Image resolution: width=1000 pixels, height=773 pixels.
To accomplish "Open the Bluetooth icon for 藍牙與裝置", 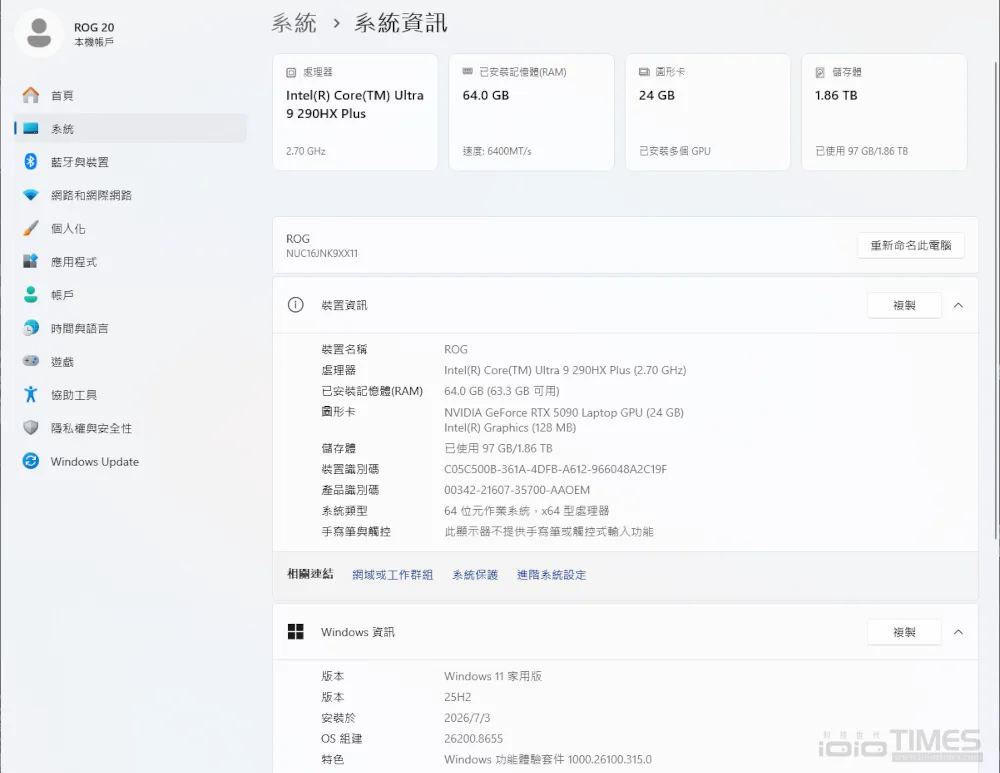I will point(31,161).
